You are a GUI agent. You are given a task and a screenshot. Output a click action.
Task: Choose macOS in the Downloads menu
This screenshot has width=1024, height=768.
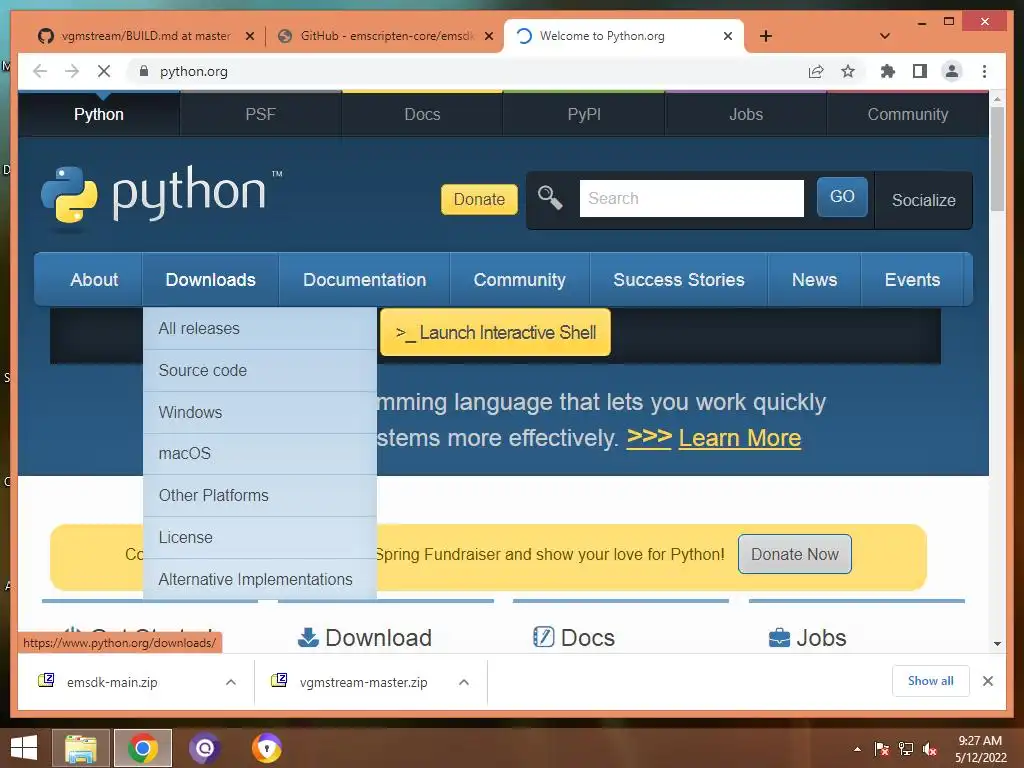[260, 453]
